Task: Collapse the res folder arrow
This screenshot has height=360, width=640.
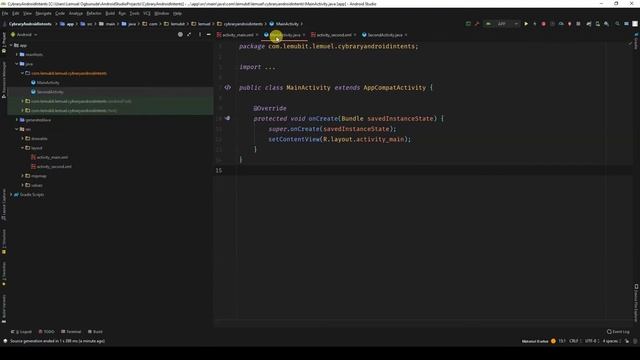Action: point(17,129)
